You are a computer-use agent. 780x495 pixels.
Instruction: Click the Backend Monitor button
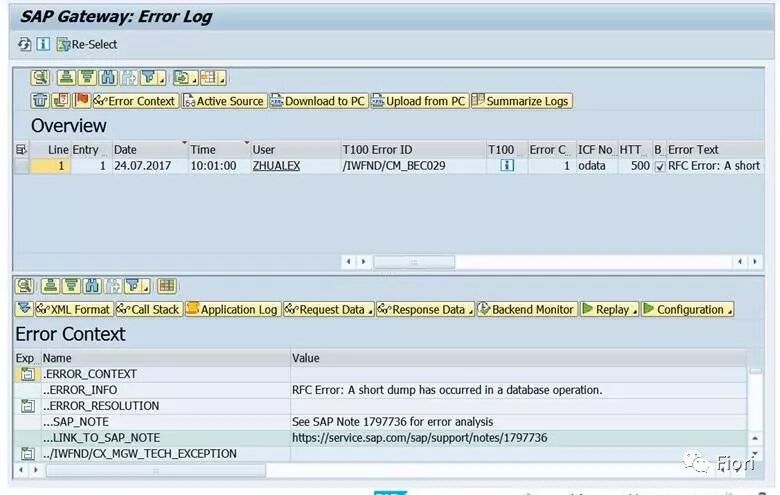coord(527,309)
